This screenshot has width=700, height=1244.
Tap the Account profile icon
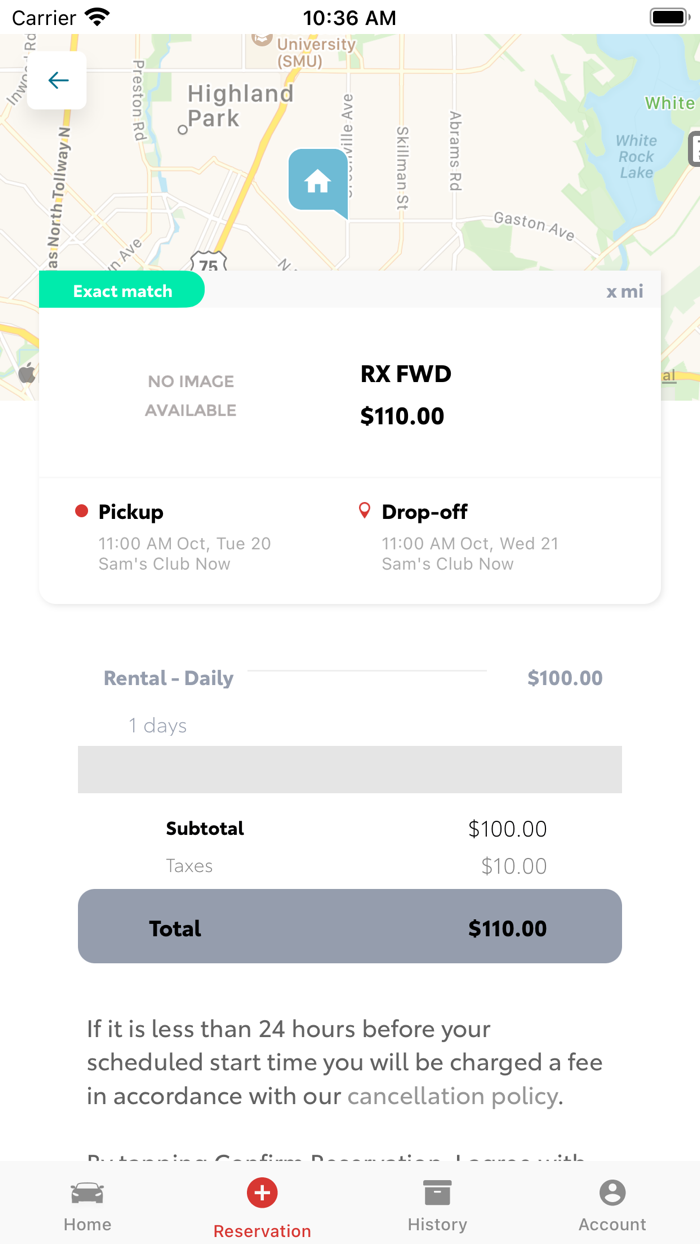click(x=612, y=1192)
